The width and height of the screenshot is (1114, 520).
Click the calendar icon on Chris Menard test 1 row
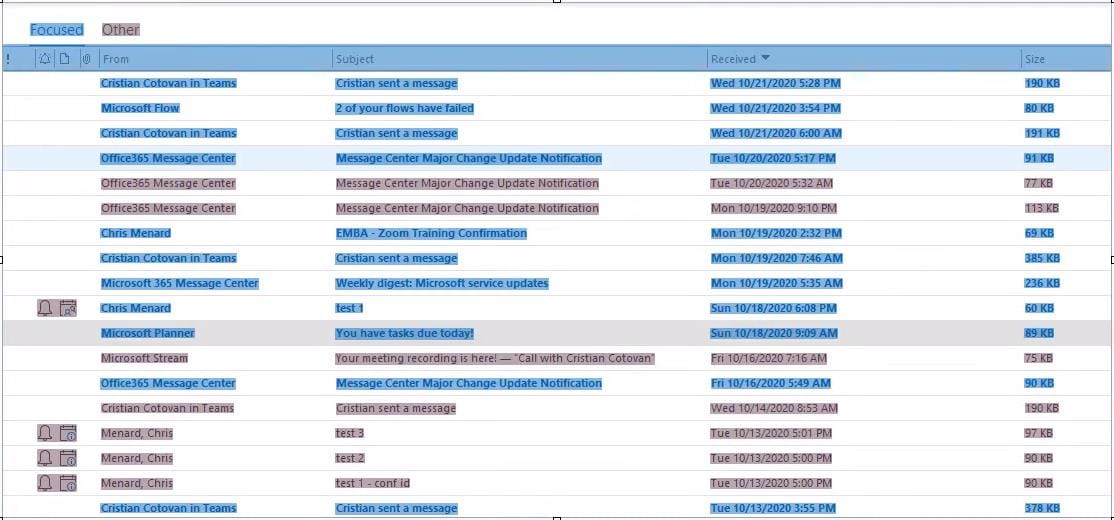click(x=68, y=308)
